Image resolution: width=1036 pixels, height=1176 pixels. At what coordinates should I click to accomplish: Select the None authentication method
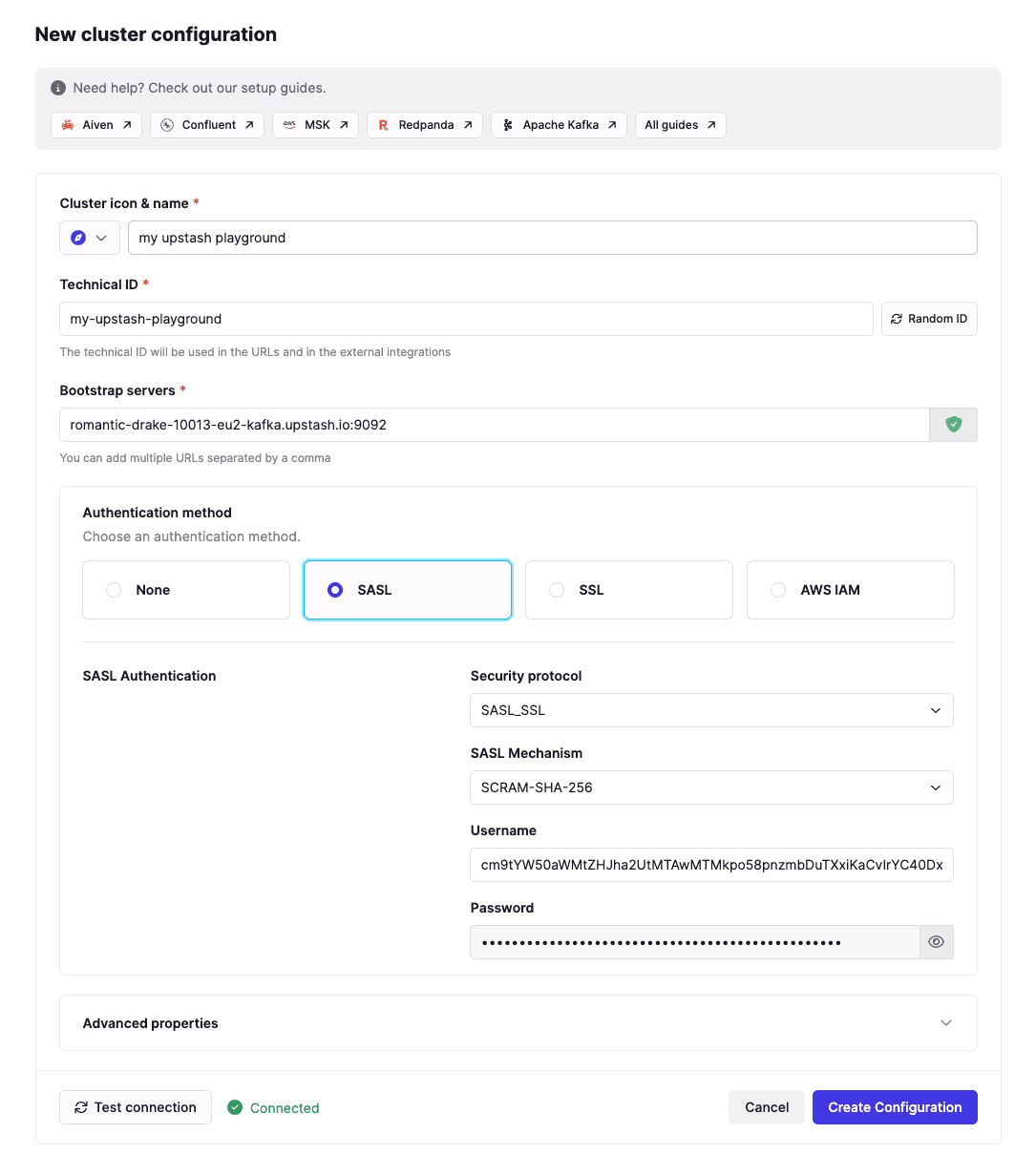point(186,590)
